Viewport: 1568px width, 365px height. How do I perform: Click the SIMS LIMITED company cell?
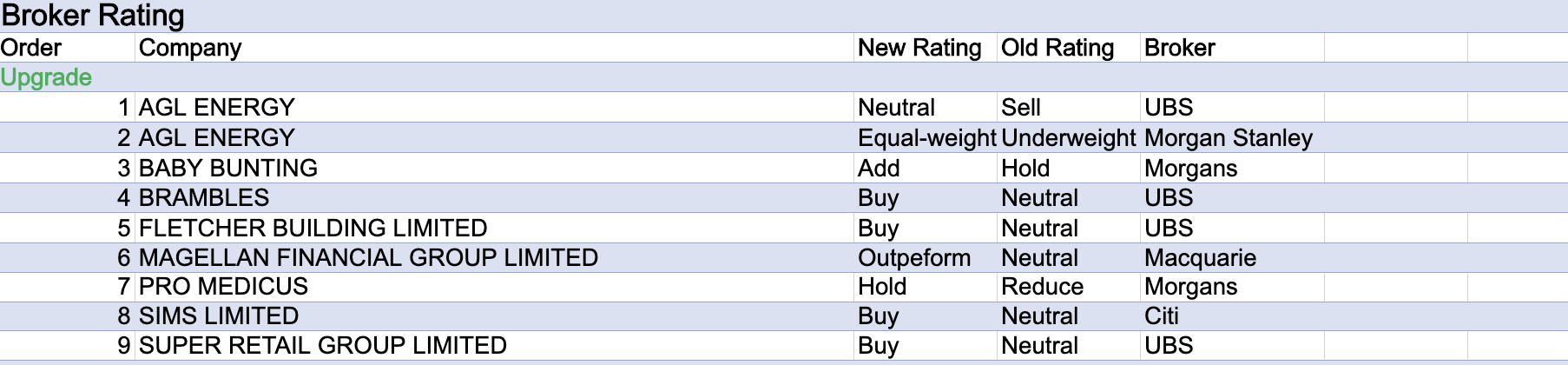pos(219,316)
